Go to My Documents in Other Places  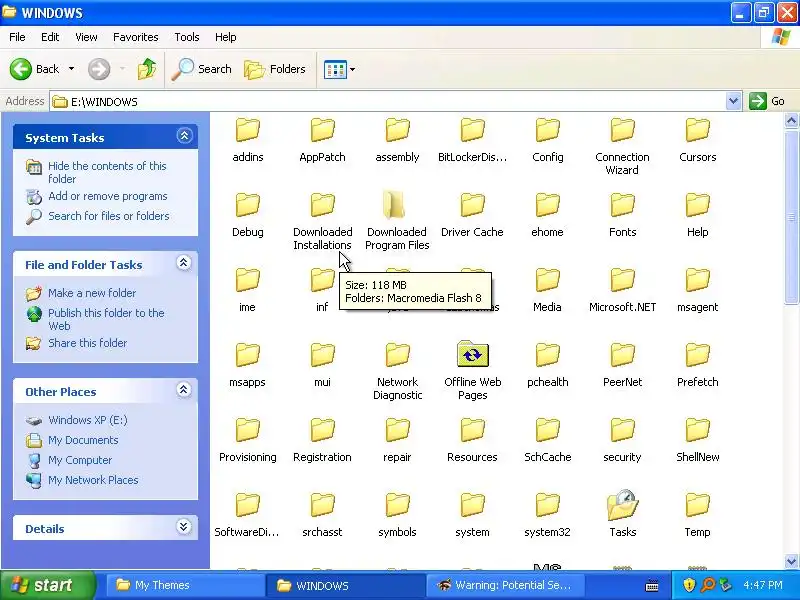pyautogui.click(x=83, y=440)
